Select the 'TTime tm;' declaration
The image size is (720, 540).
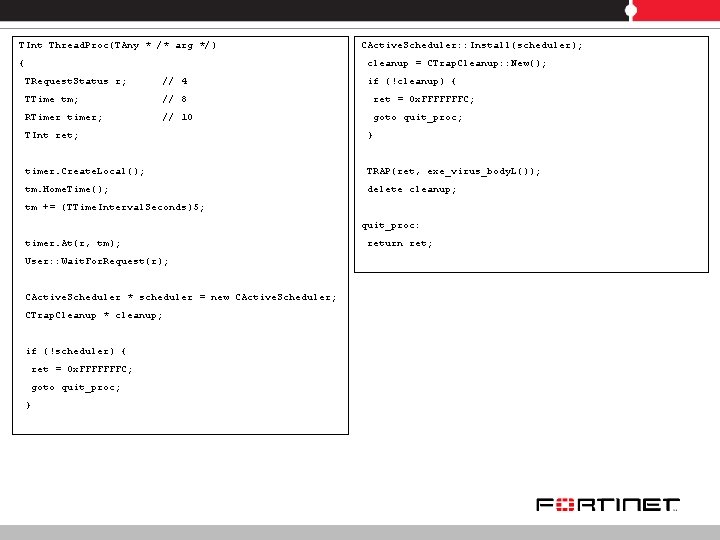[51, 99]
